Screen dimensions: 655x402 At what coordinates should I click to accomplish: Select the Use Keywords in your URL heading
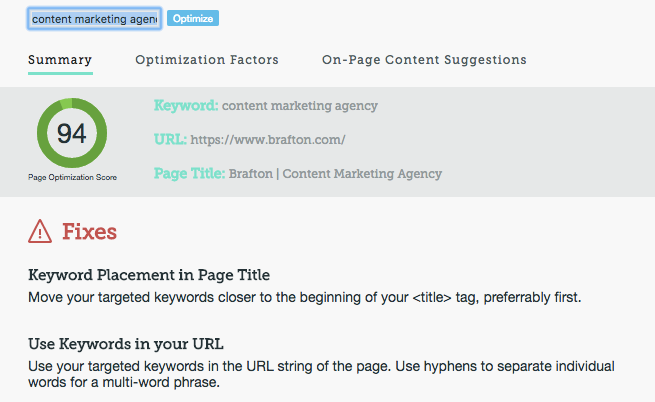point(128,345)
